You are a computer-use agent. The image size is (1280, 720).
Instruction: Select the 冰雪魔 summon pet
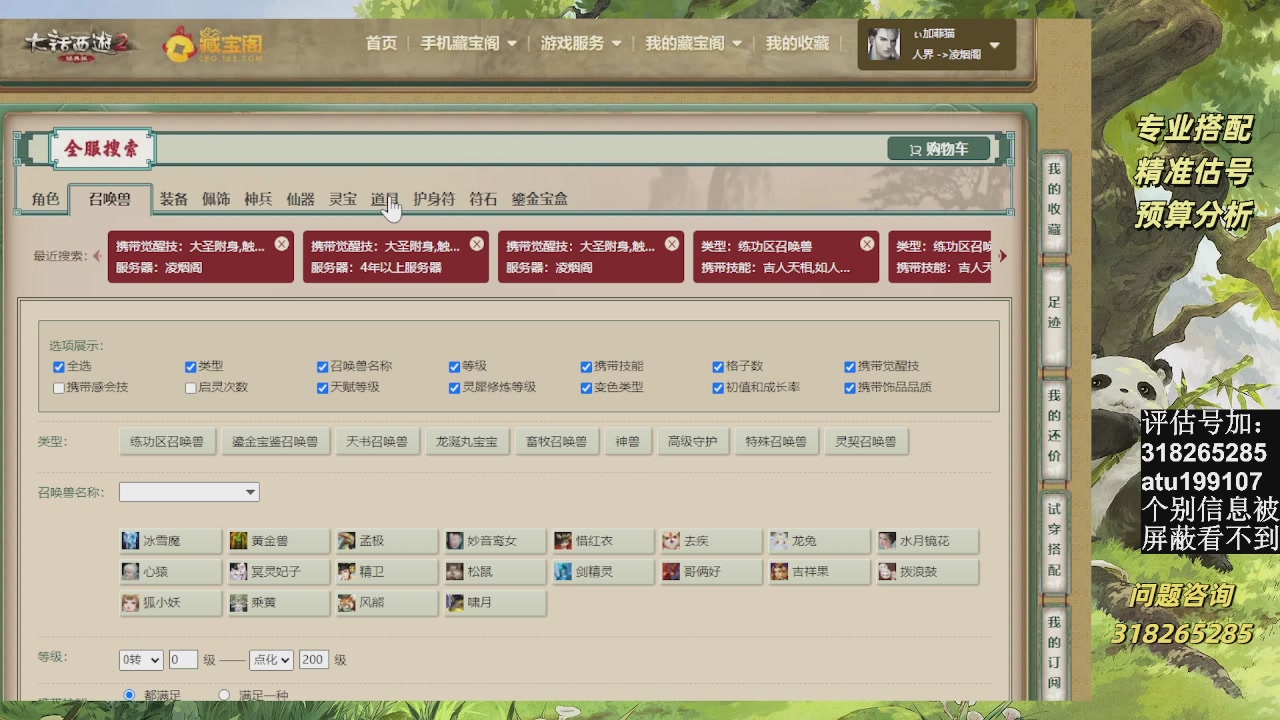(170, 541)
